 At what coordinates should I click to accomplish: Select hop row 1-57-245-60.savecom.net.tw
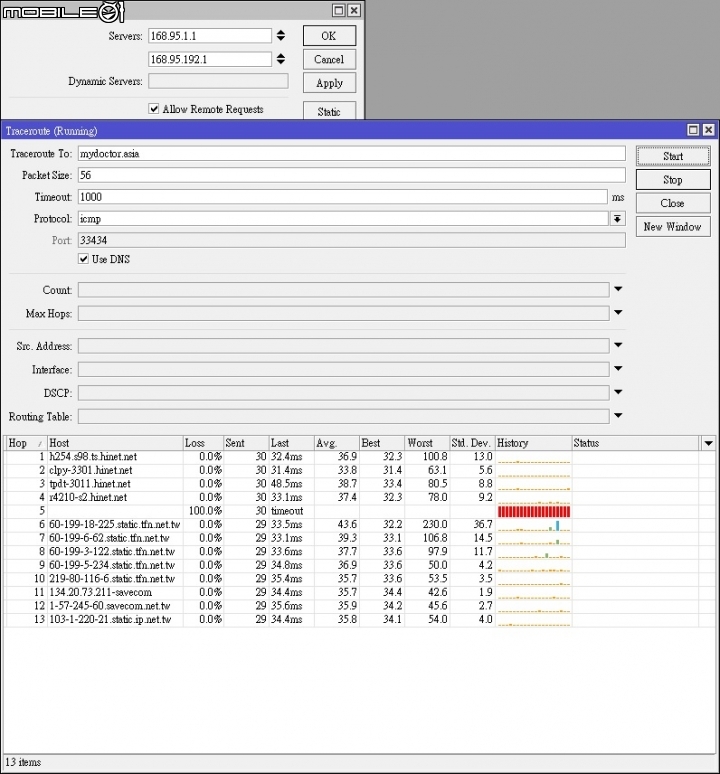(360, 606)
